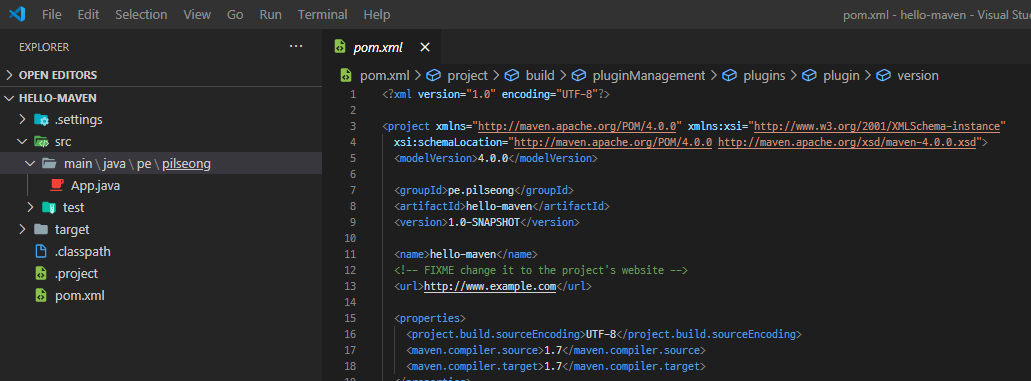Click pom.xml in the breadcrumb bar
This screenshot has height=381, width=1031.
(385, 76)
